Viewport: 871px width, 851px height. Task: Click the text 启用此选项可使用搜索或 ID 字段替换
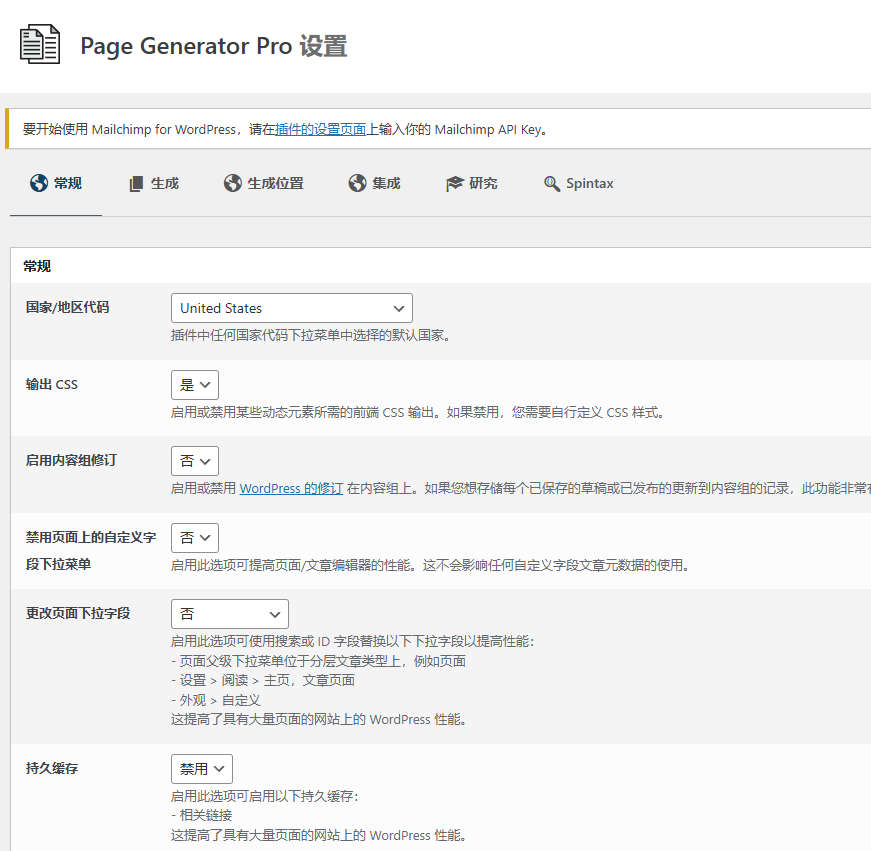coord(352,642)
